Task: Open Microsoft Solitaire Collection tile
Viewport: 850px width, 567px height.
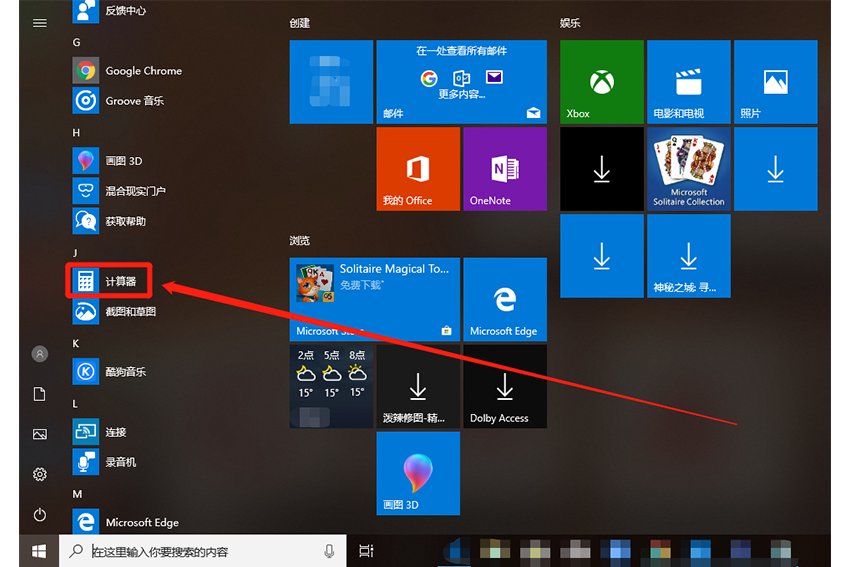Action: point(688,169)
